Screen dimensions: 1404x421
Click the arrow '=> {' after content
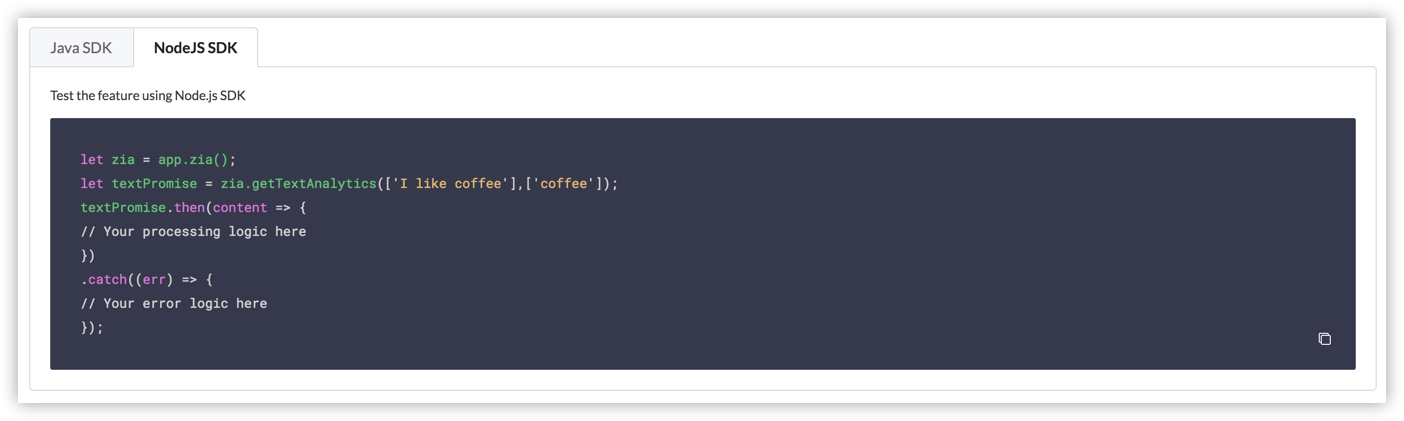(291, 208)
